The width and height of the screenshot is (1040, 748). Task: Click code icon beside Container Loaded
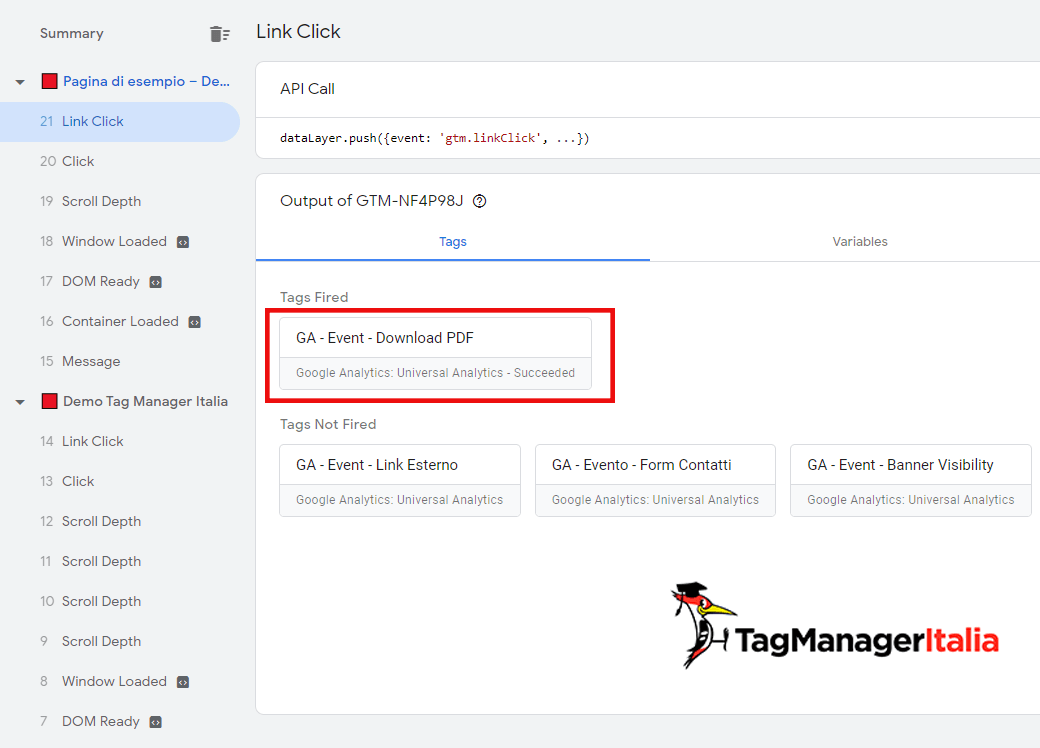(195, 322)
